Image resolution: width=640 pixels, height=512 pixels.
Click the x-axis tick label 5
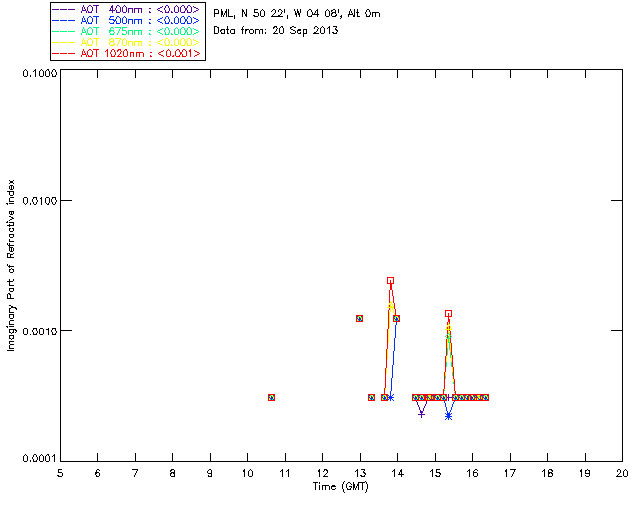pos(60,473)
